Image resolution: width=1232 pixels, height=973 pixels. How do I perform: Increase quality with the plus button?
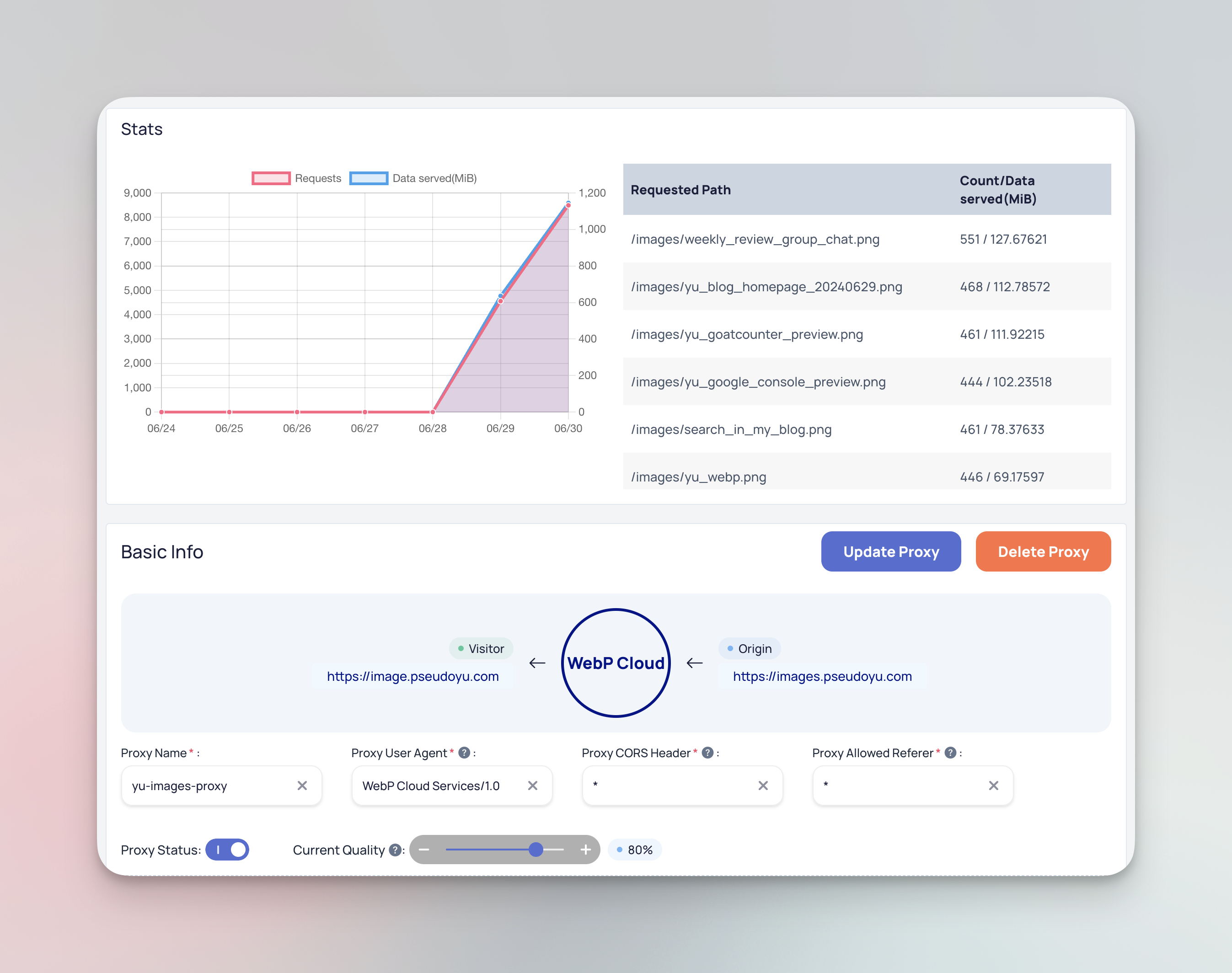[585, 850]
